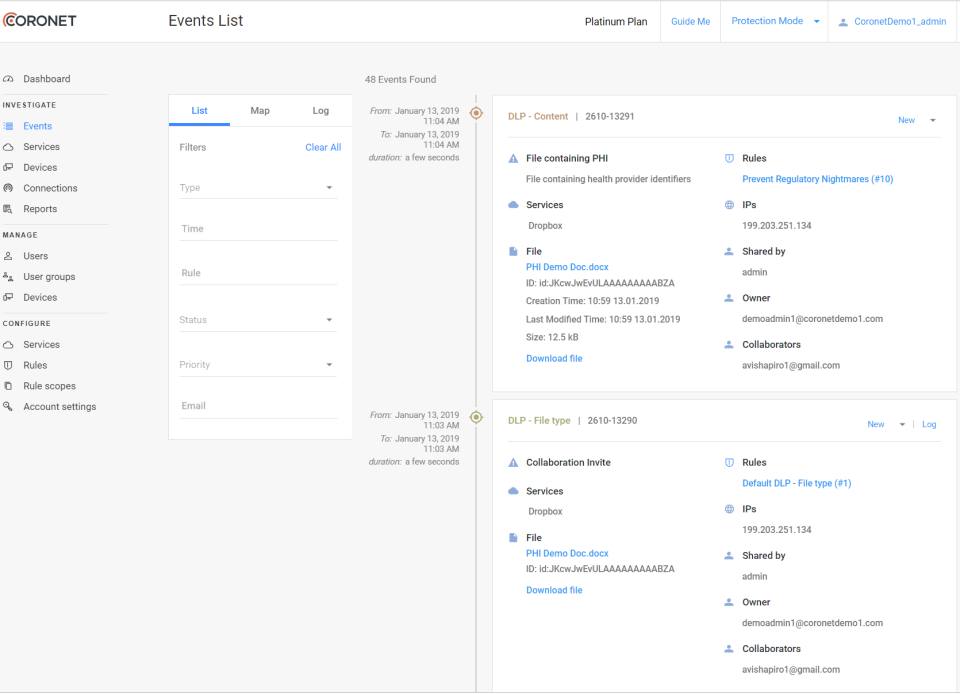The height and width of the screenshot is (694, 960).
Task: Click the IPs globe icon in event 2610-13290
Action: point(729,509)
